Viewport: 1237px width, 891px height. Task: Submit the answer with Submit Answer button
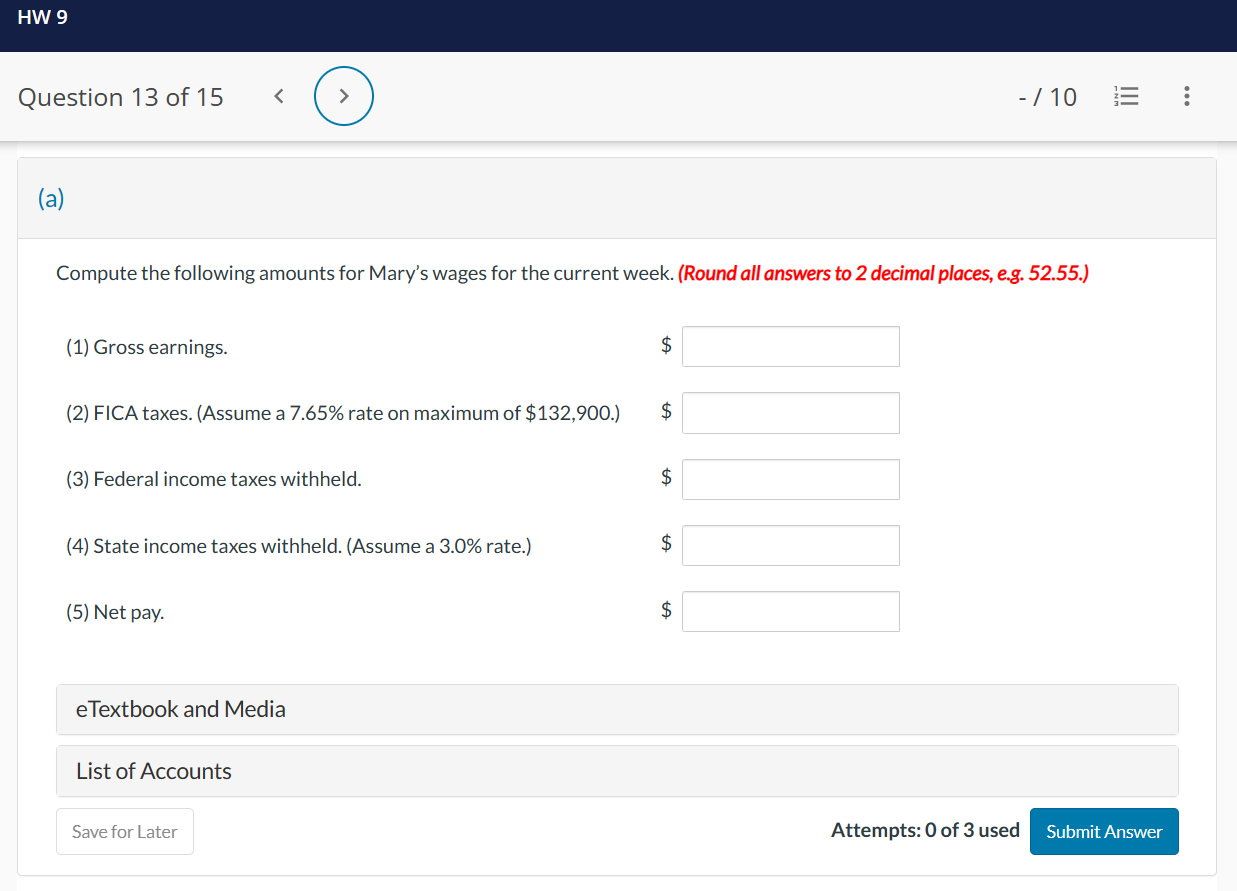[1104, 831]
